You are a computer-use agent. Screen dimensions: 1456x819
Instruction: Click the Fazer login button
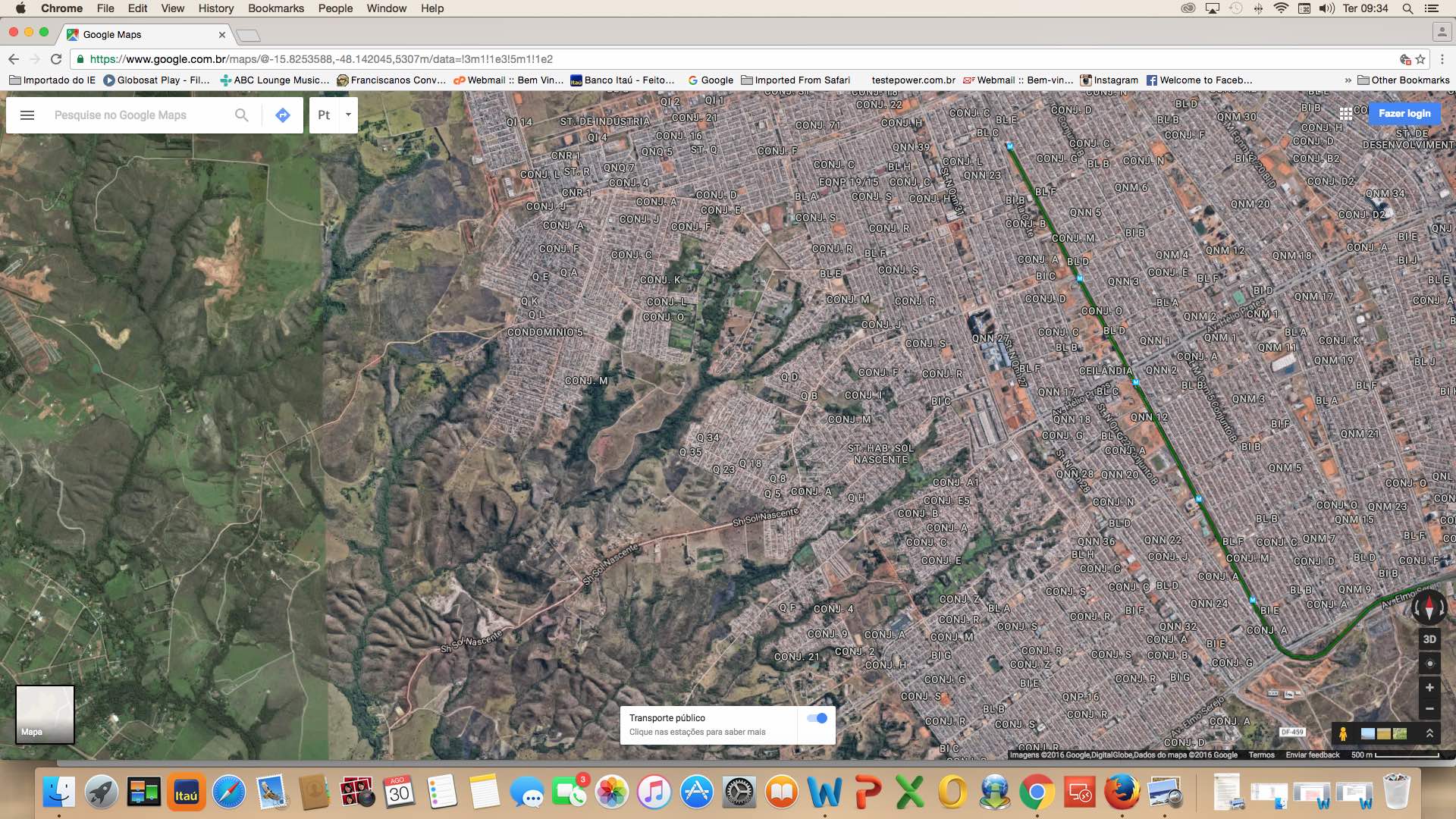point(1404,114)
